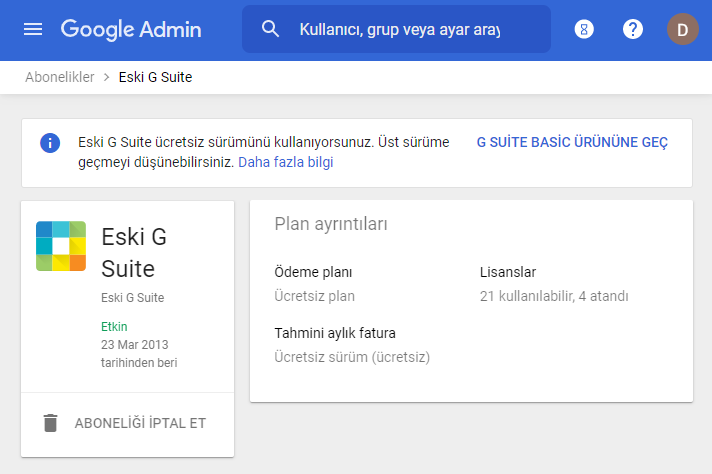
Task: Click the search magnifier icon
Action: click(270, 29)
